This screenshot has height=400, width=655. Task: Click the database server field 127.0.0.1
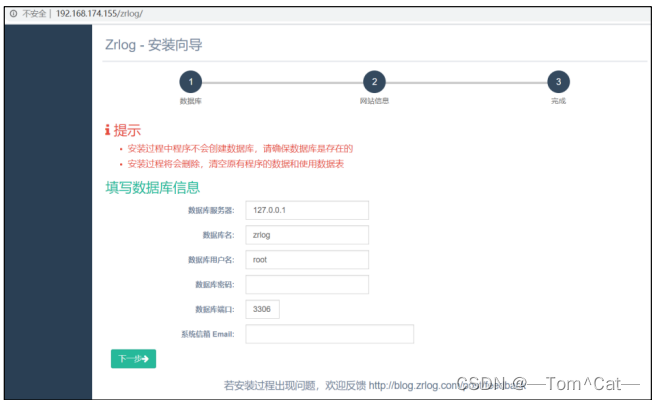pos(307,210)
